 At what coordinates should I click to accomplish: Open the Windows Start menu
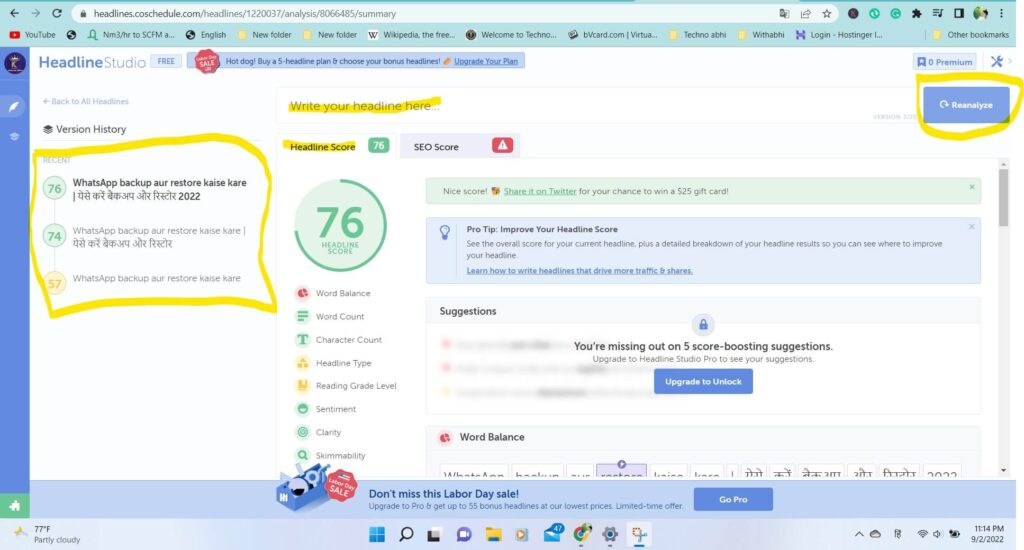point(377,534)
